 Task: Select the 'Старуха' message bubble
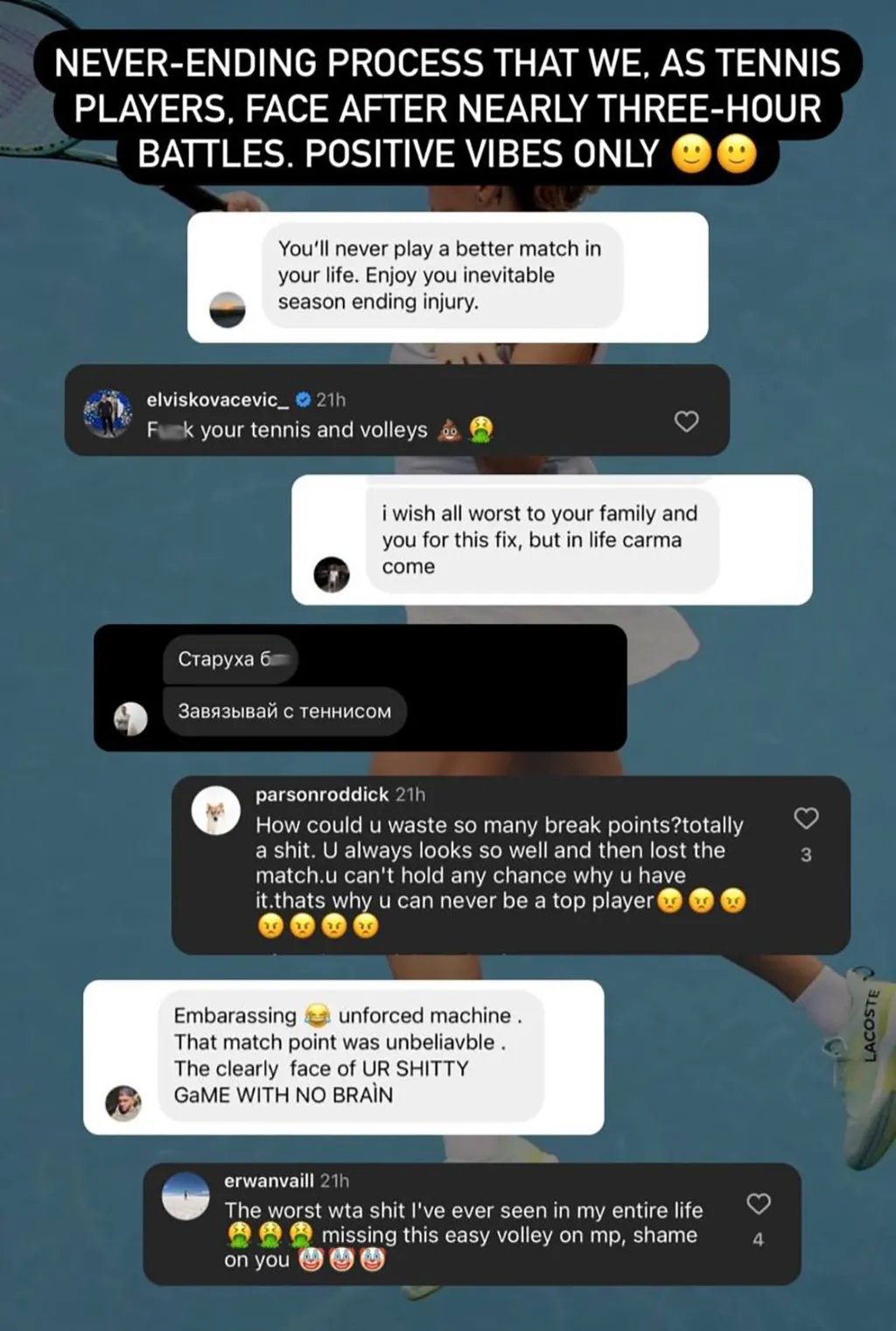point(230,659)
